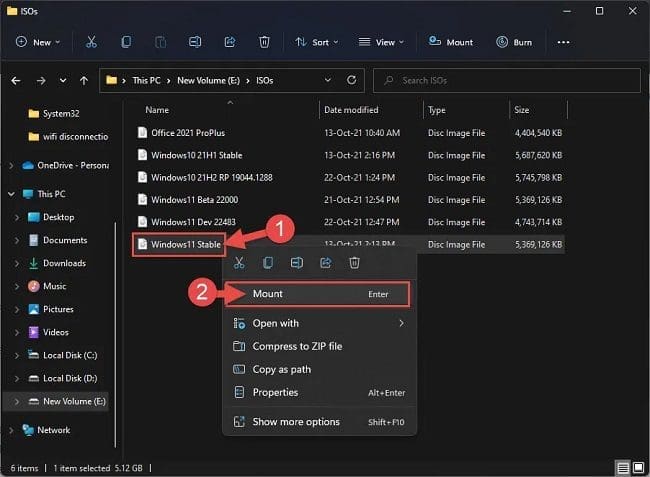
Task: Select New Volume (E:) in the sidebar
Action: (66, 402)
